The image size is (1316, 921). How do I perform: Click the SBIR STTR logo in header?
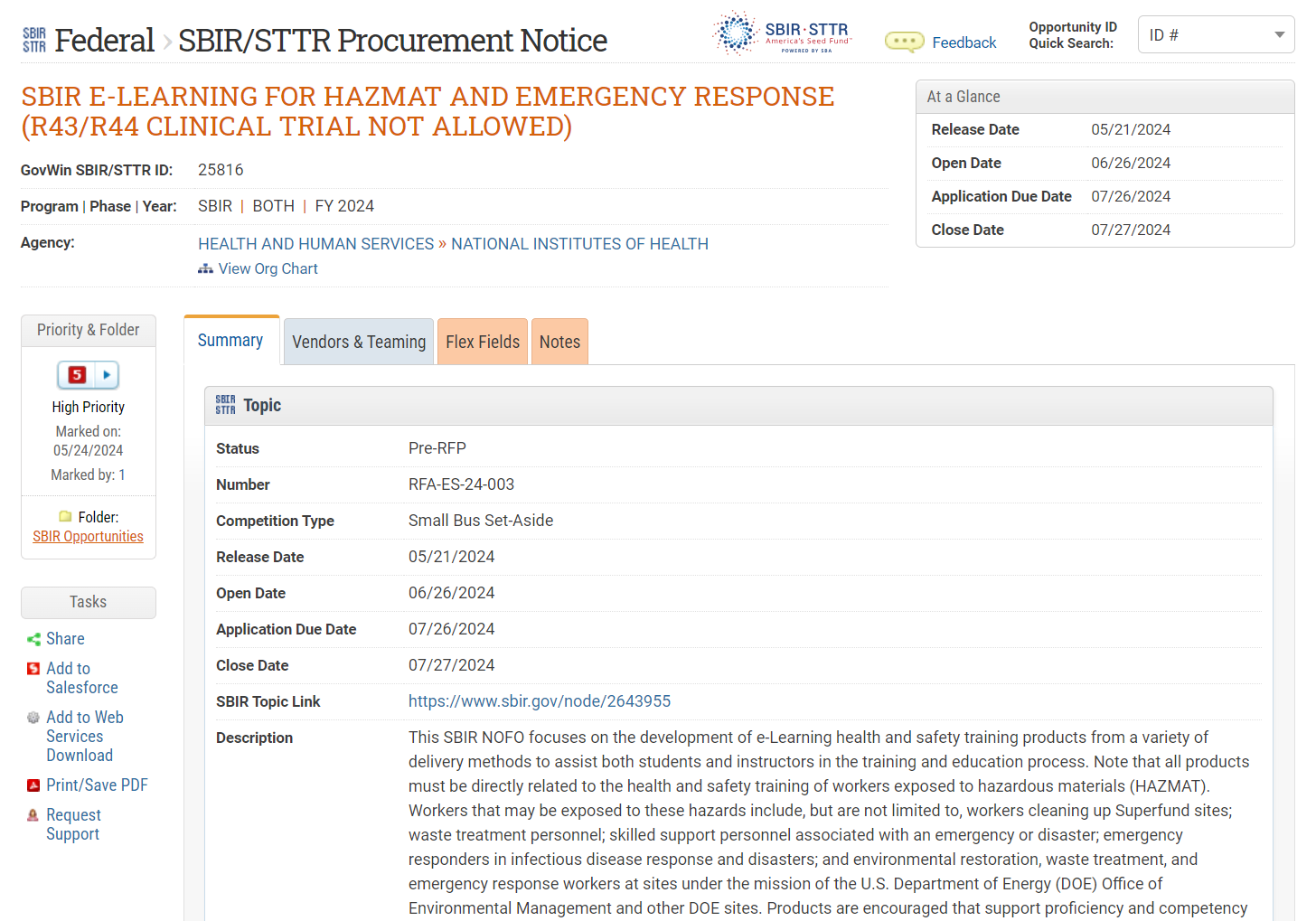(x=34, y=40)
